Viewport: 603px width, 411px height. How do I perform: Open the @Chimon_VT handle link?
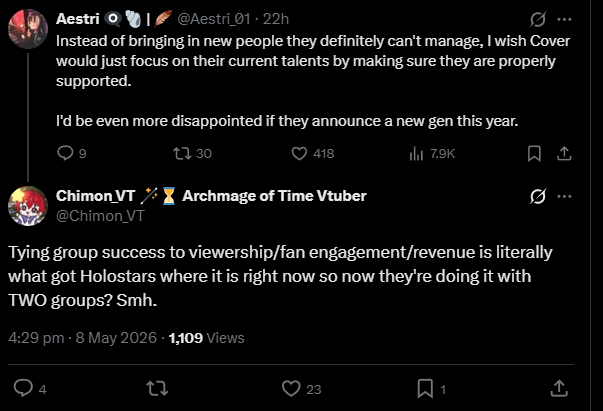[100, 216]
